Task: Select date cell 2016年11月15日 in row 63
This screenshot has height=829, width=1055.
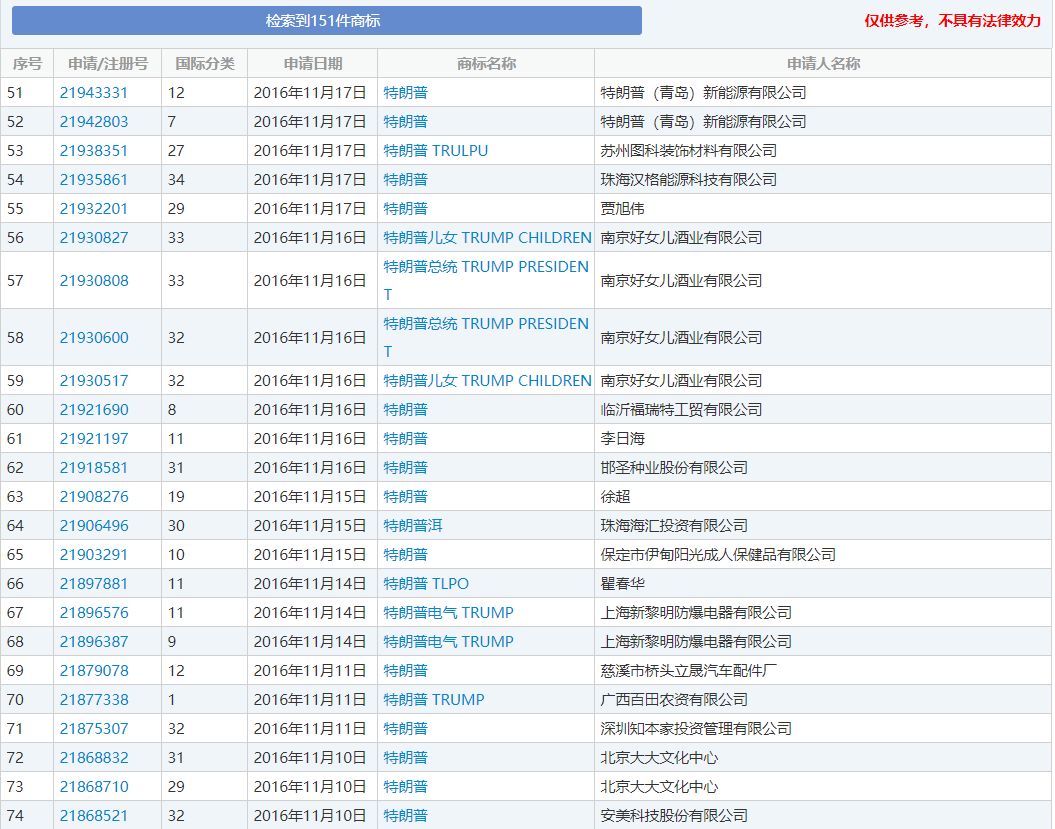Action: click(310, 496)
